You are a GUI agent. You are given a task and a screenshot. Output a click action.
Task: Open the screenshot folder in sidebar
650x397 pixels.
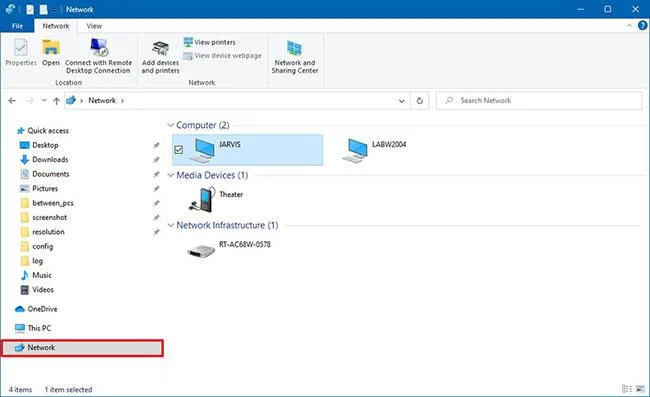tap(44, 218)
